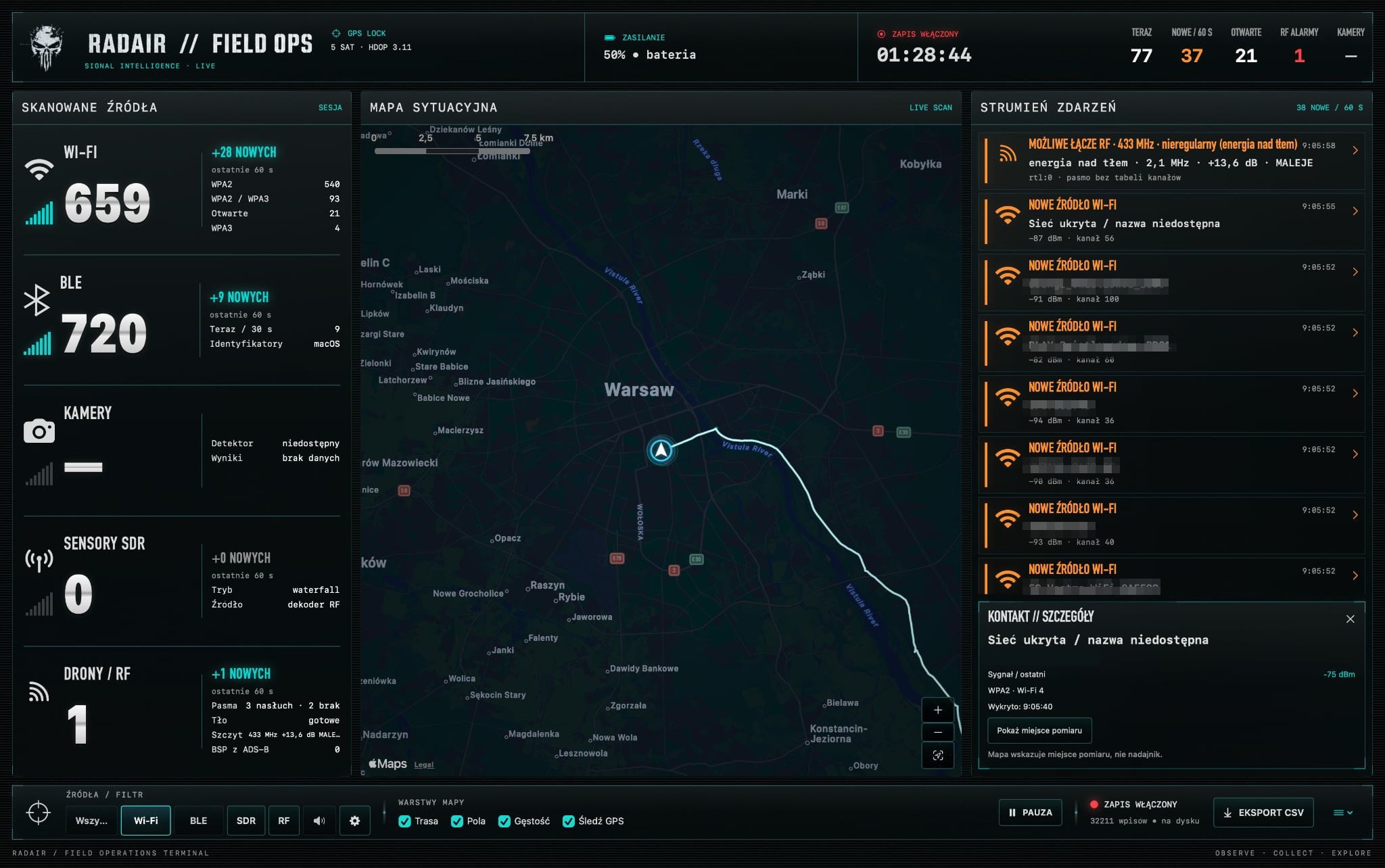Open the menu dropdown next to Eksport CSV
Screen dimensions: 1385x868
(1343, 813)
